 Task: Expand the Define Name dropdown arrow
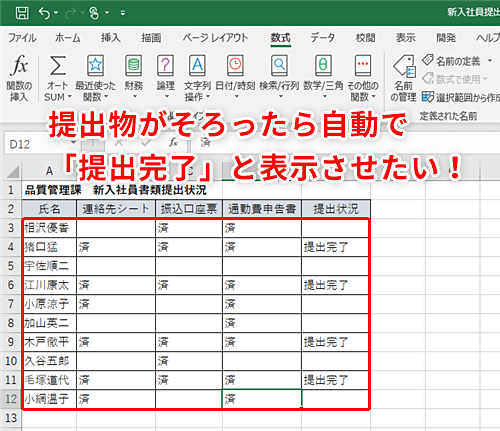coord(490,61)
